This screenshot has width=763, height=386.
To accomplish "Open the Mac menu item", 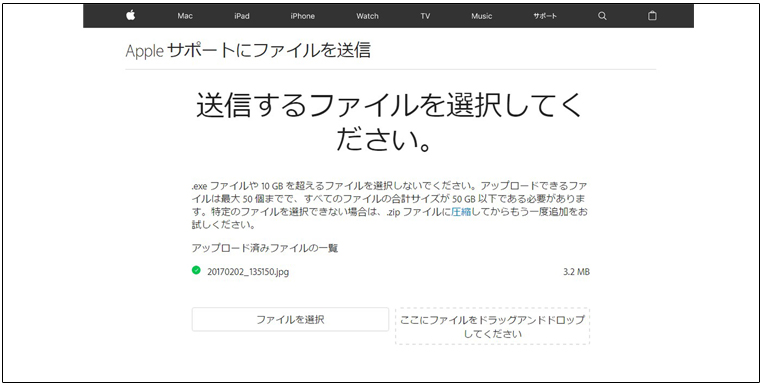I will [185, 16].
